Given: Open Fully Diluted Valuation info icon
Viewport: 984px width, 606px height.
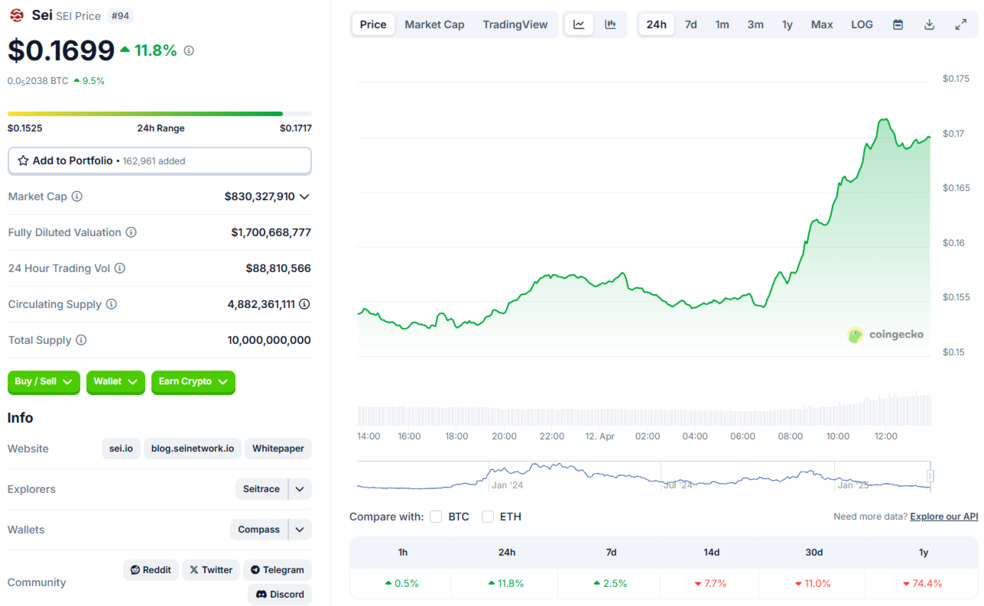Looking at the screenshot, I should tap(131, 232).
